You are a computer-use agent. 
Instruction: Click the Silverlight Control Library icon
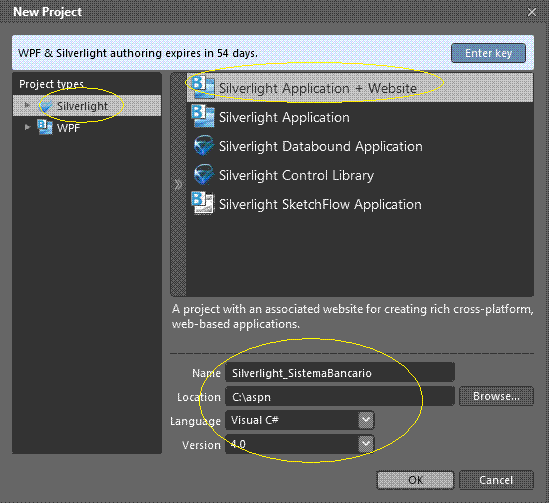click(203, 175)
